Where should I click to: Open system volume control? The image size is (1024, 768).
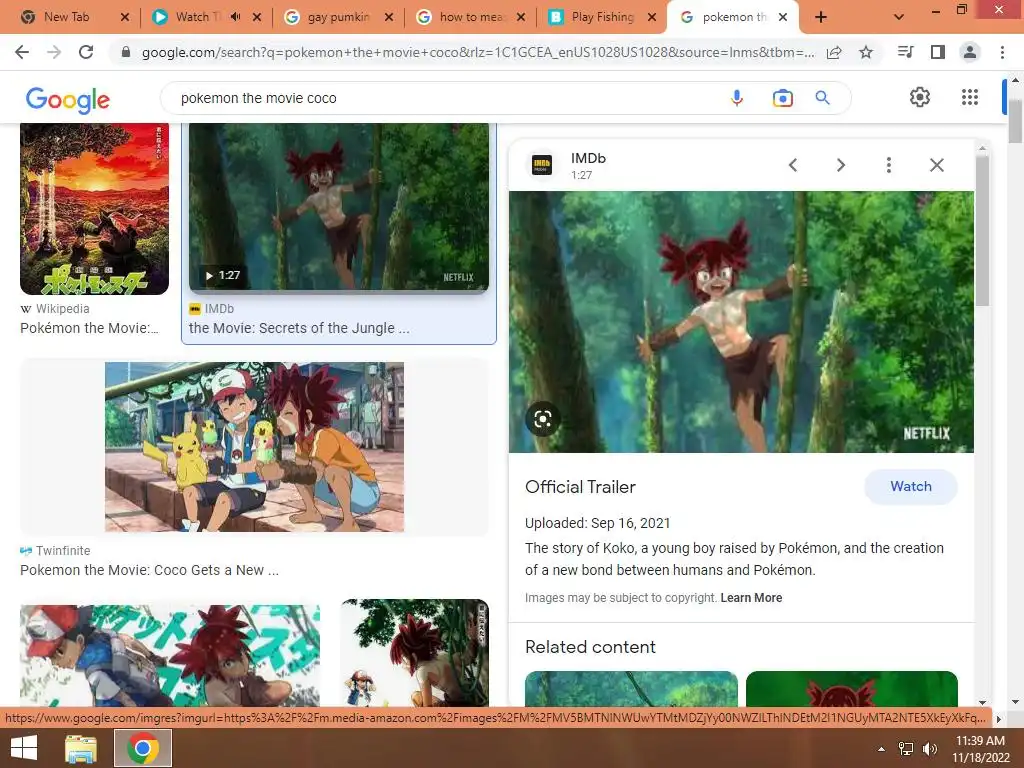tap(929, 748)
